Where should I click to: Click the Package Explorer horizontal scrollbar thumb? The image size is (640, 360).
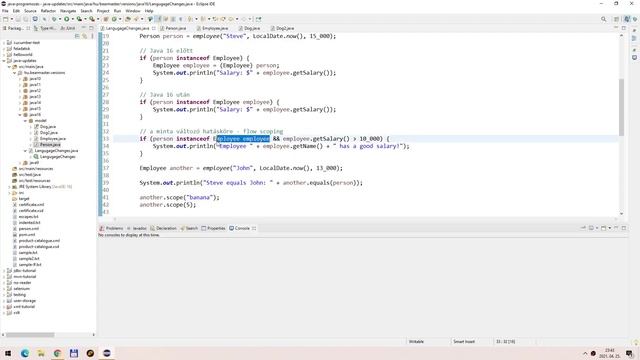[x=30, y=335]
